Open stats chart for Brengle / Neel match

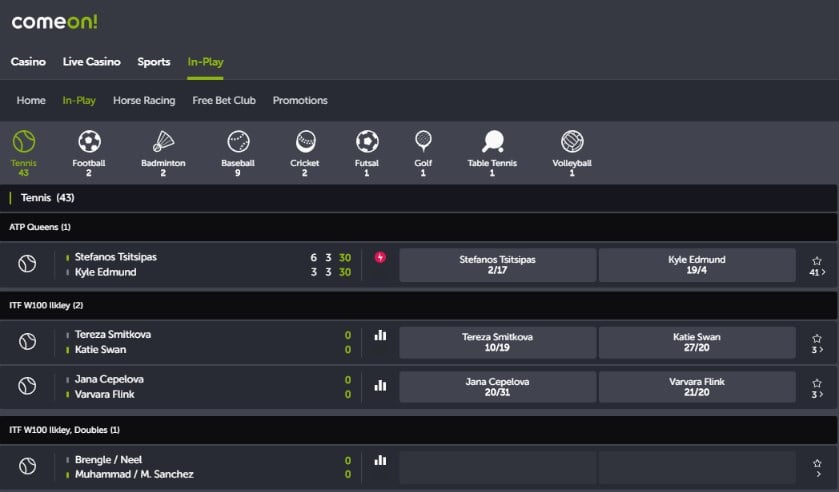[380, 460]
